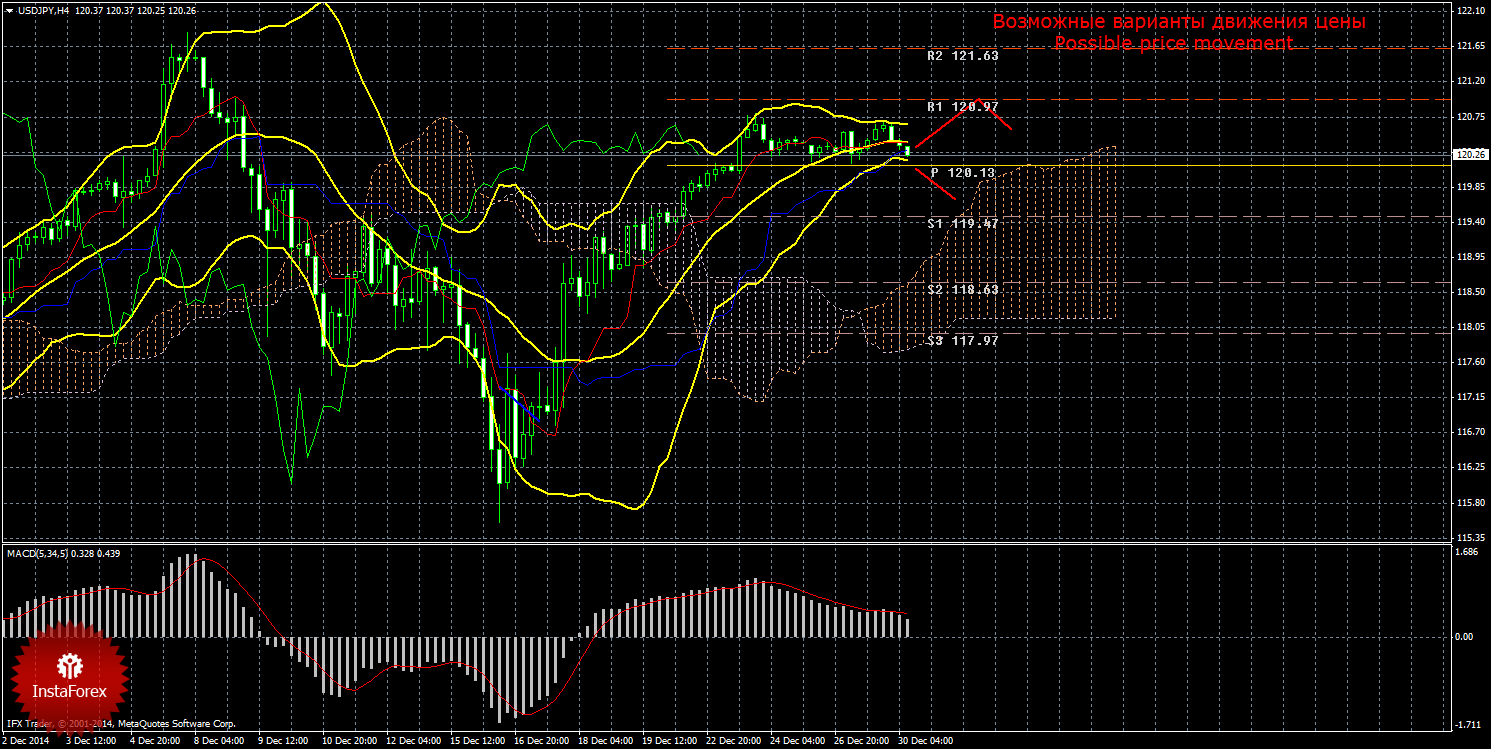The width and height of the screenshot is (1491, 749).
Task: Select 121.20 on the price axis
Action: tap(1470, 81)
